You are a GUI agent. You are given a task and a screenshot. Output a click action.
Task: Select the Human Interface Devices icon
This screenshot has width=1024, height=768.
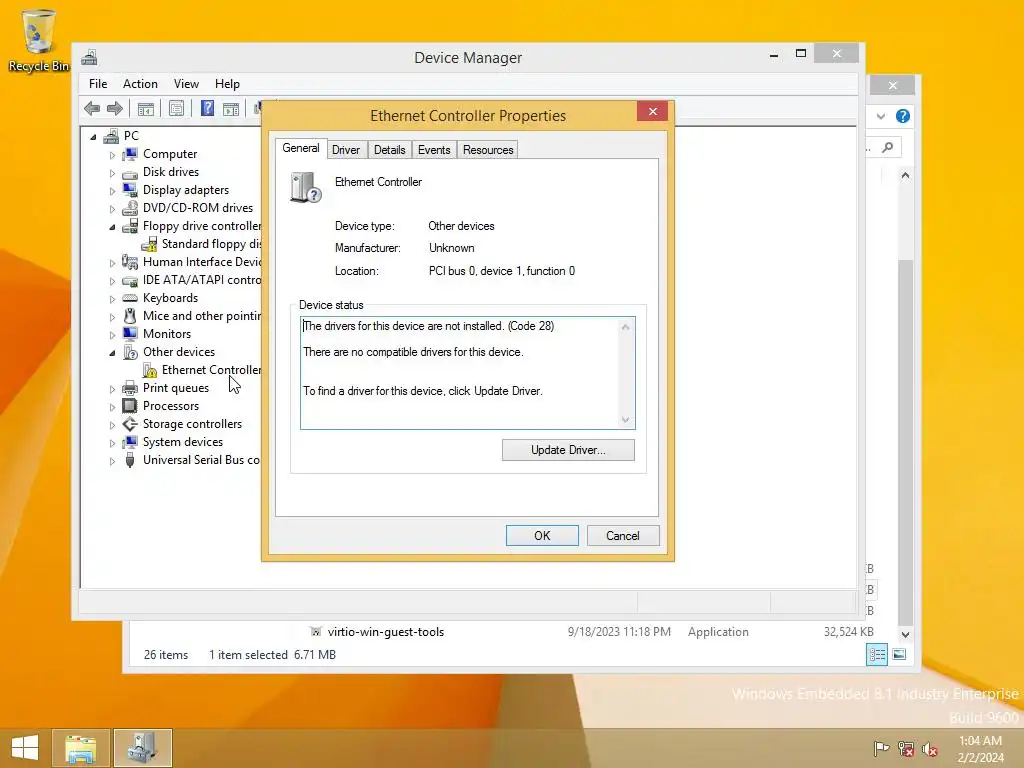(130, 262)
